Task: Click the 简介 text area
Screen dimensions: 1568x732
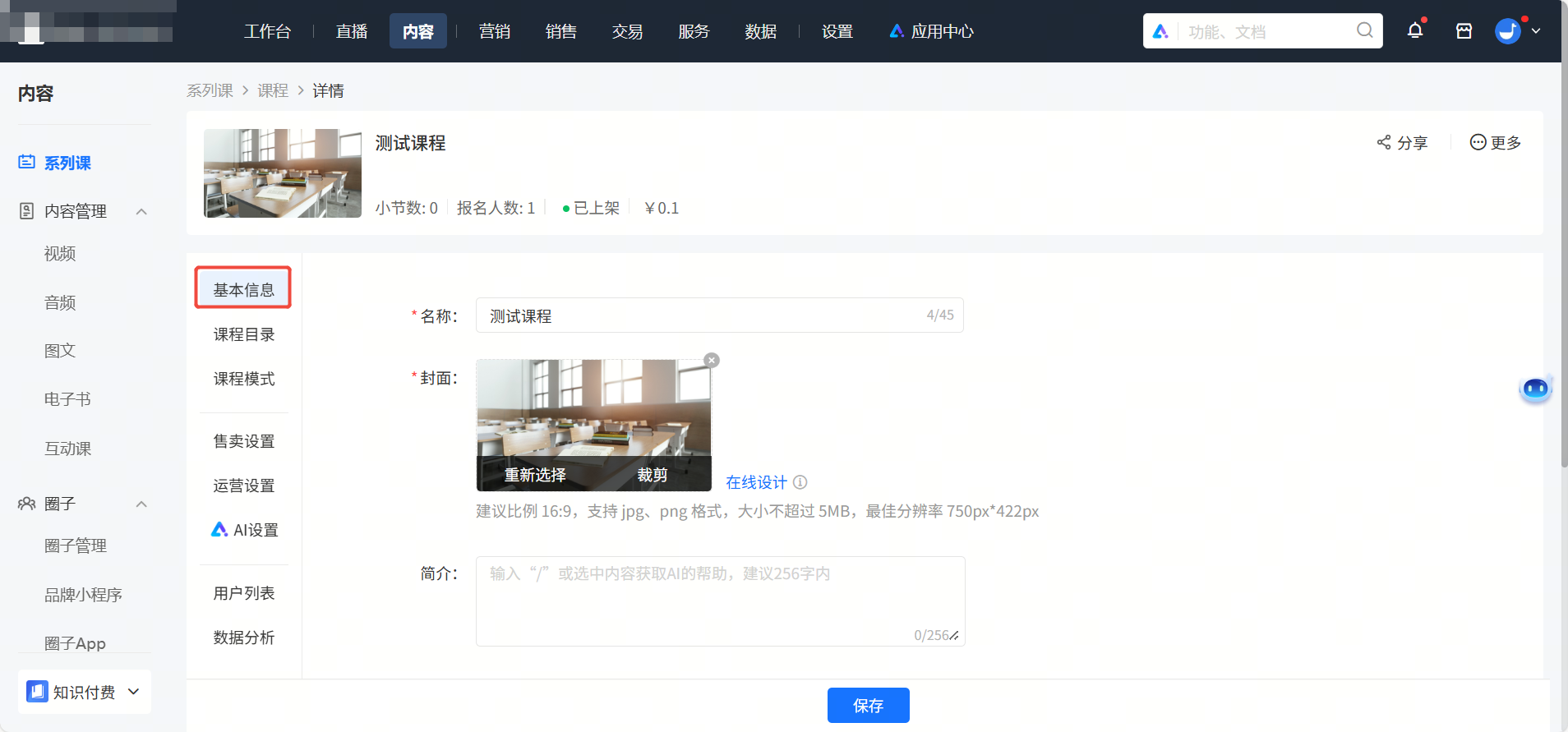Action: [721, 601]
